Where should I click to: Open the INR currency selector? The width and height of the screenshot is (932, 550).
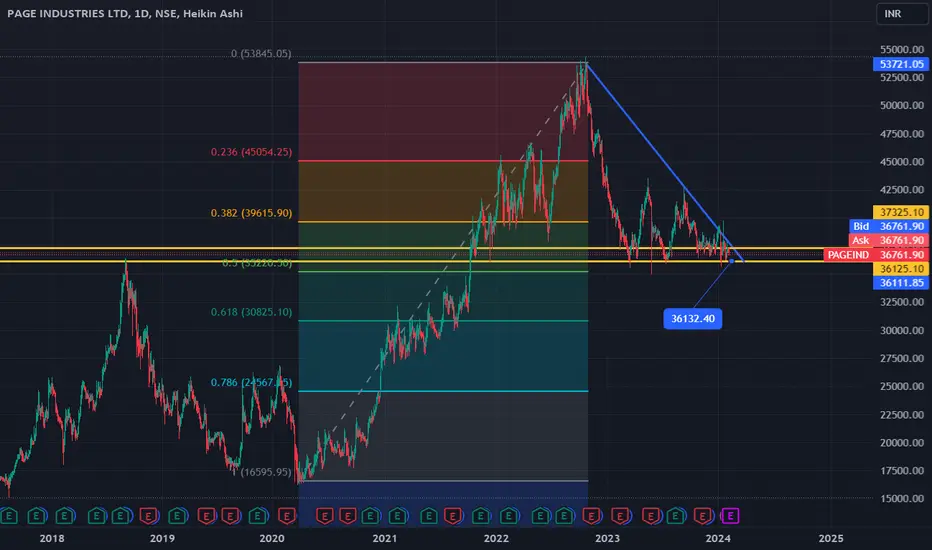[x=902, y=14]
